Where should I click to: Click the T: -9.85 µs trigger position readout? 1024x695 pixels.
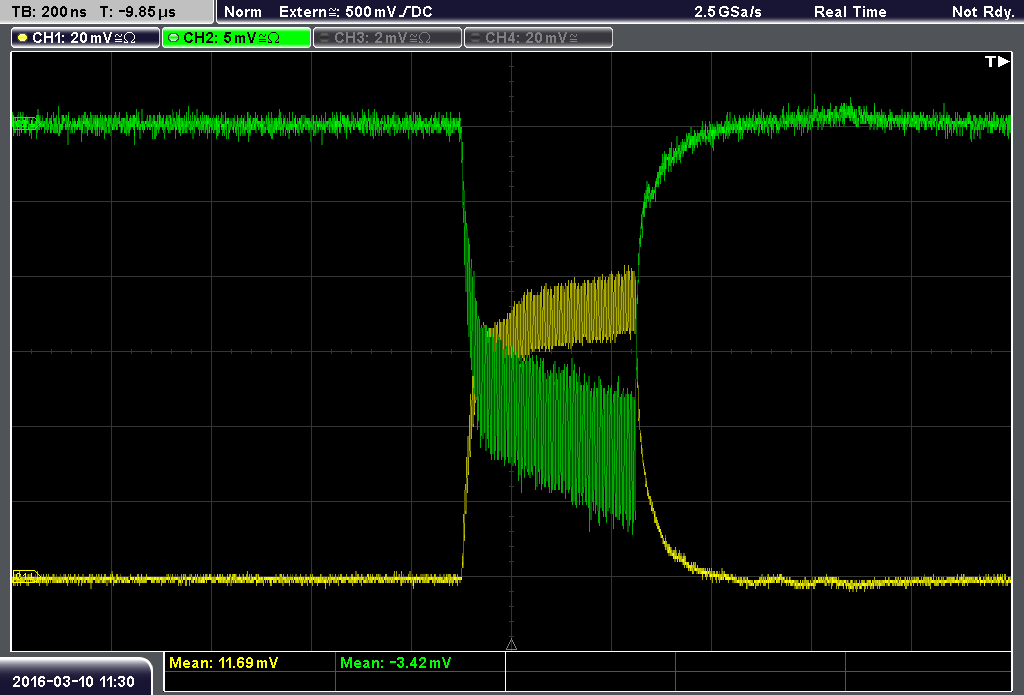click(138, 12)
